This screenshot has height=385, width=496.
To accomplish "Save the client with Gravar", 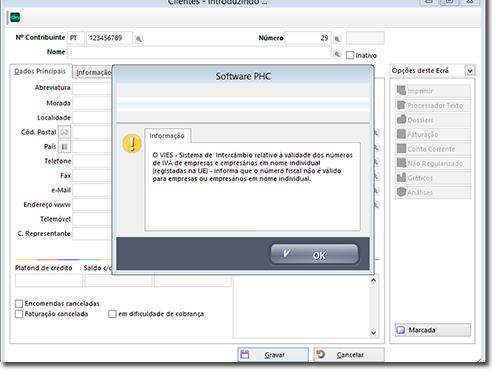I will pos(273,354).
